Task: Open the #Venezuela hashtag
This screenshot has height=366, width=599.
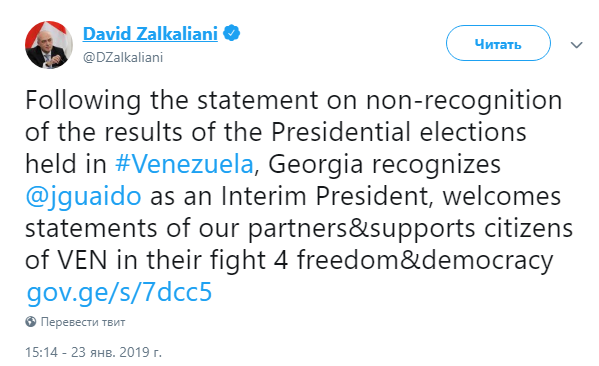Action: coord(184,164)
